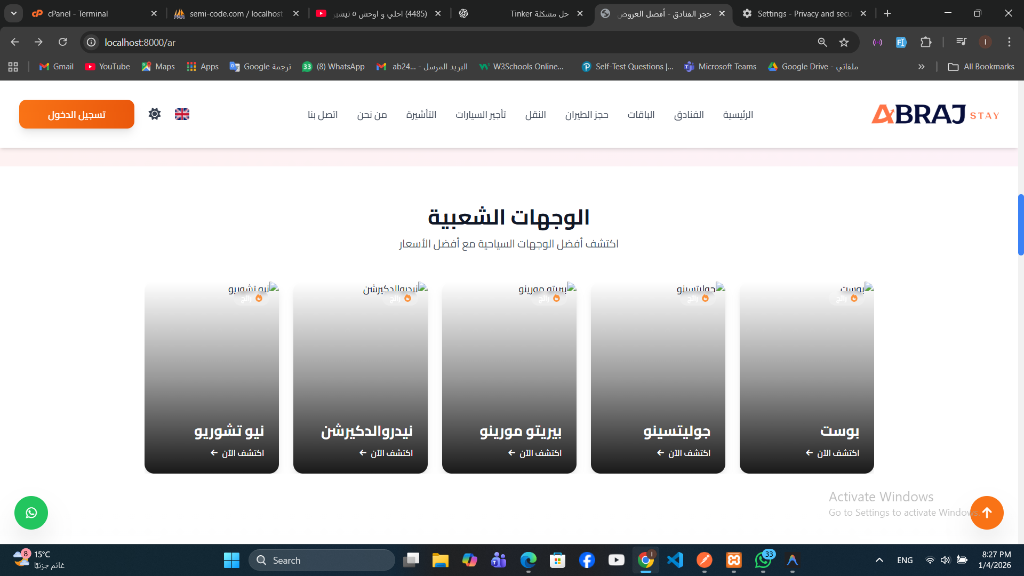
Task: Open WhatsApp from the taskbar
Action: (x=763, y=560)
